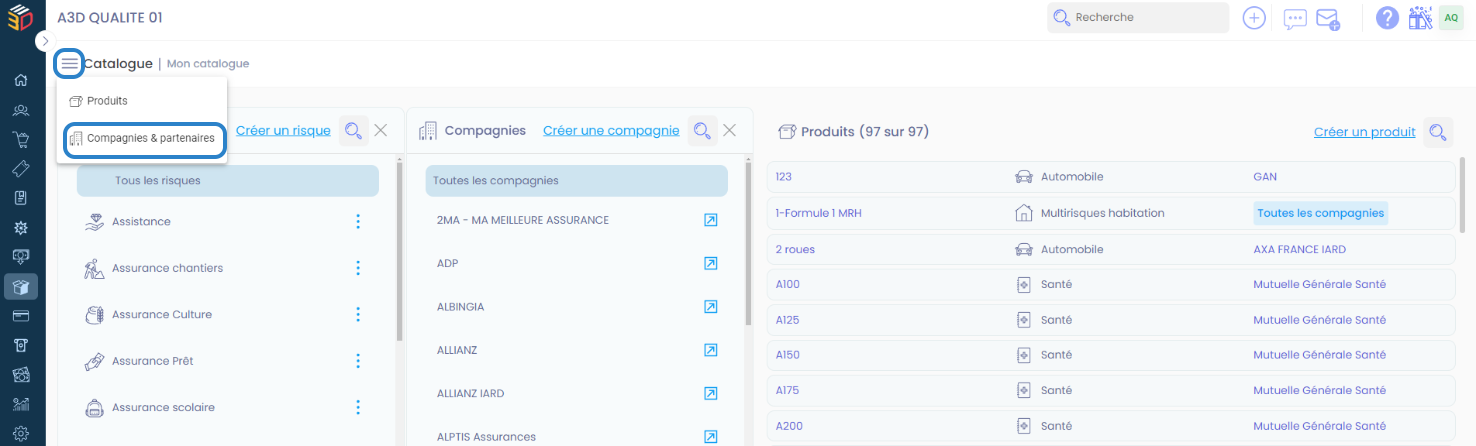Expand the left sidebar with the chevron
The width and height of the screenshot is (1476, 446).
coord(45,41)
